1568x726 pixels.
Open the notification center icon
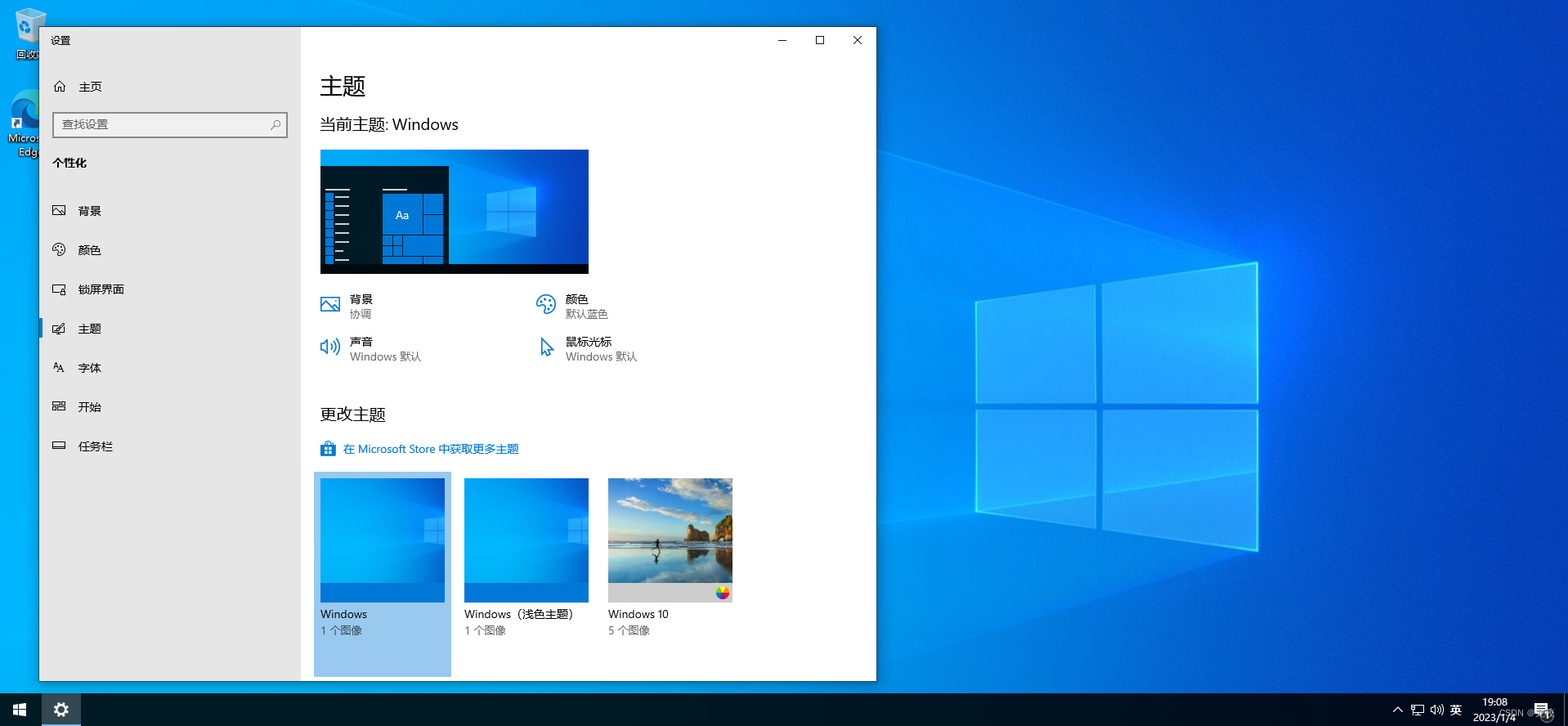click(x=1541, y=710)
